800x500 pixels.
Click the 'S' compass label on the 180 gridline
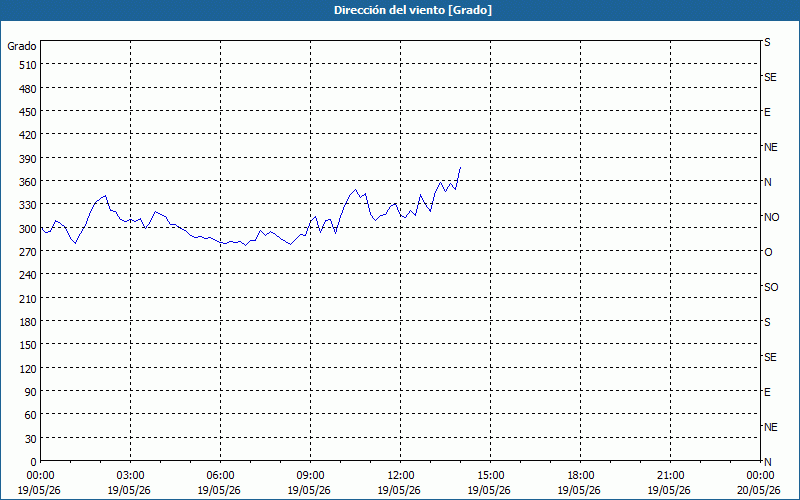click(767, 322)
